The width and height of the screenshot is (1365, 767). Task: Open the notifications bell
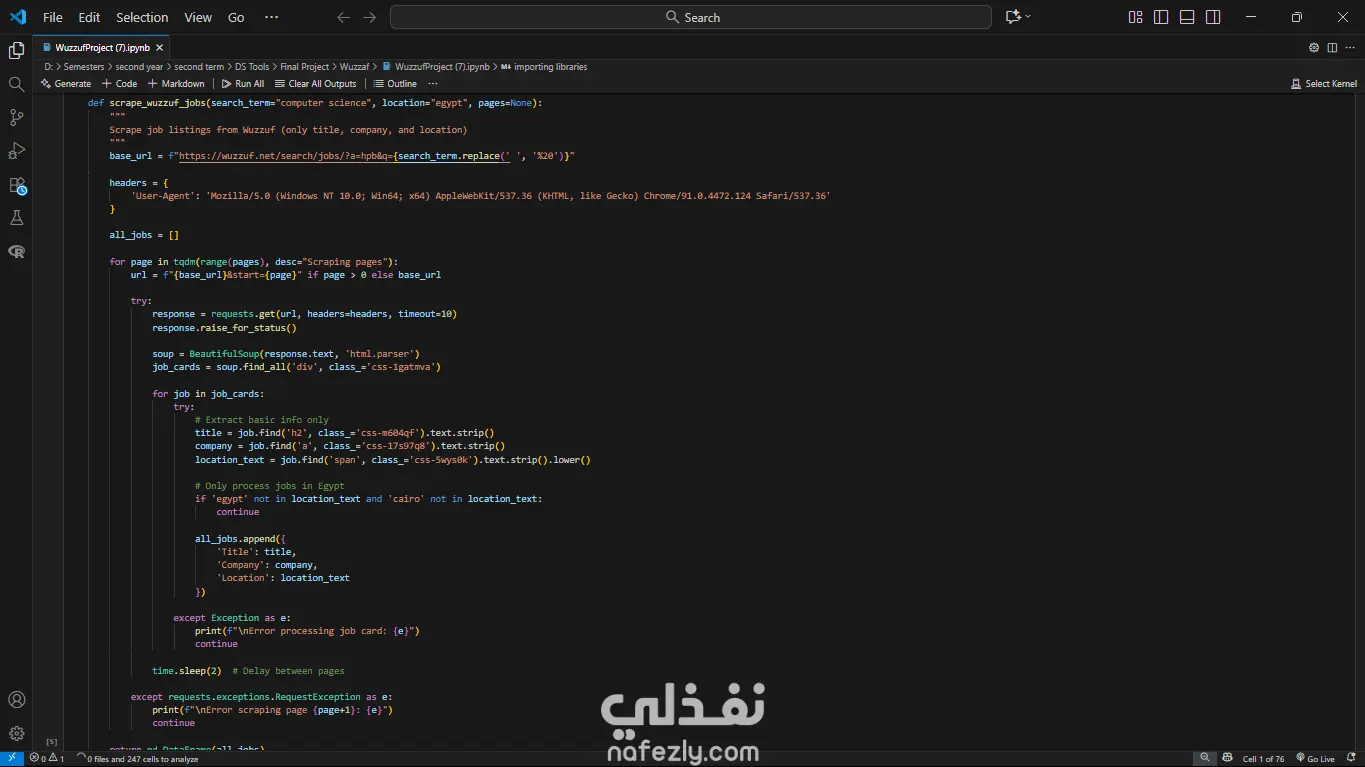coord(1350,759)
